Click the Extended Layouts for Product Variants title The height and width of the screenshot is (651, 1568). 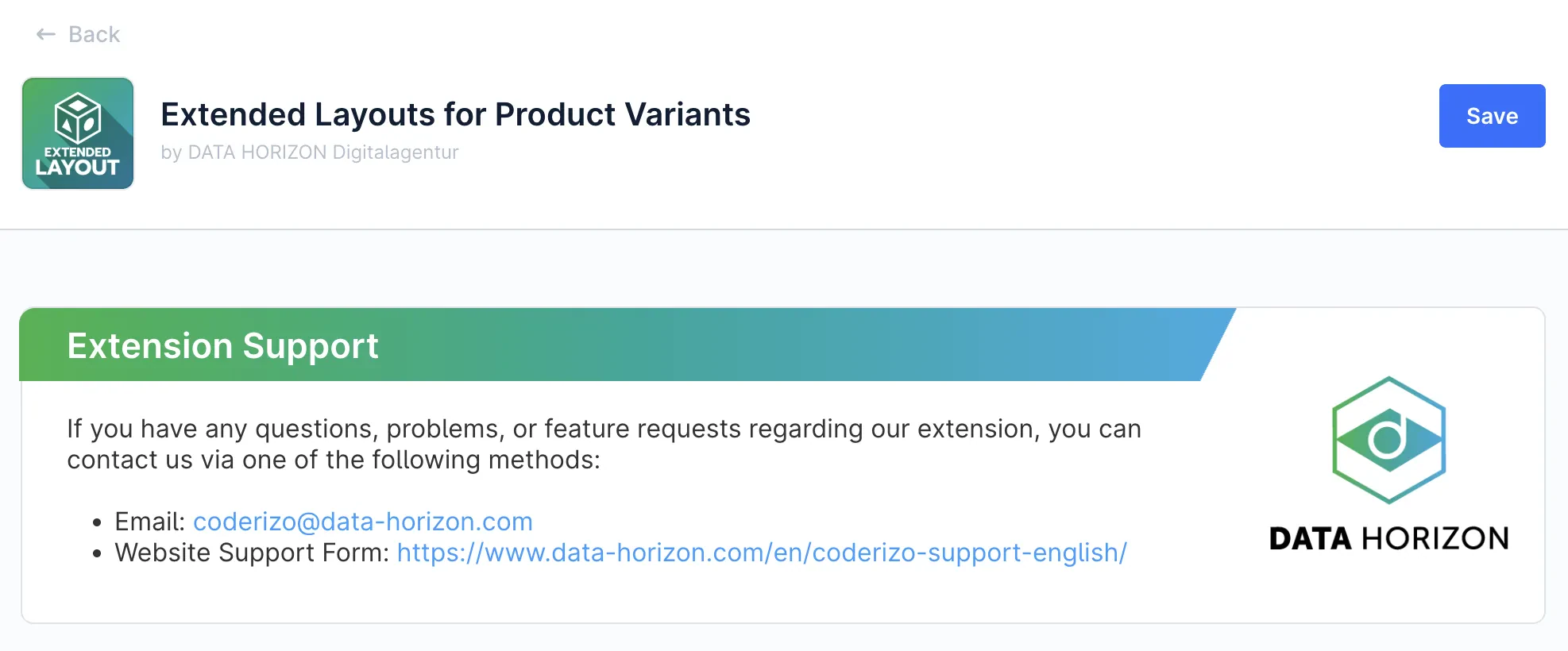(x=455, y=114)
